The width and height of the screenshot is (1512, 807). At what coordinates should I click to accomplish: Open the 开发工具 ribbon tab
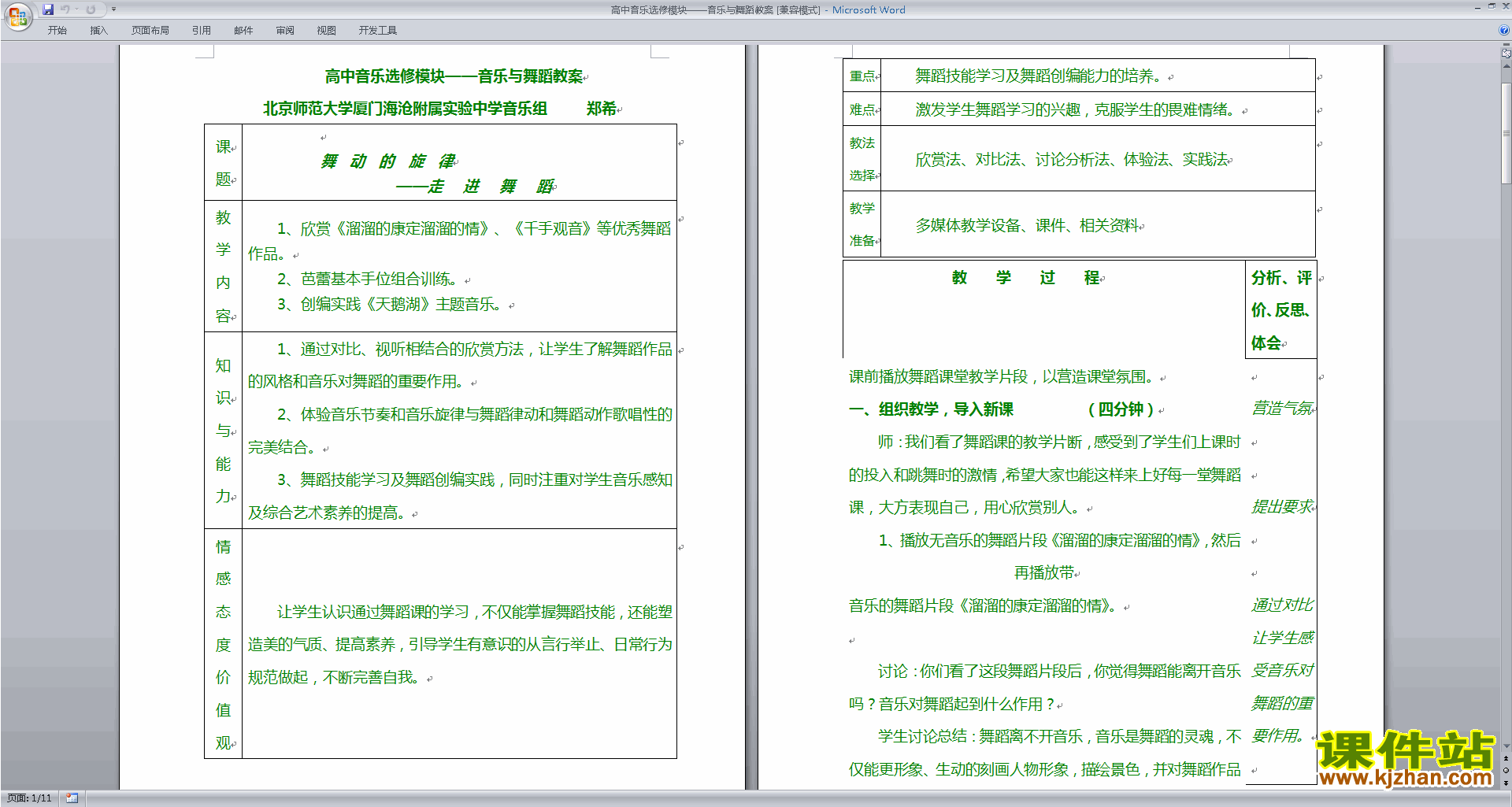378,31
